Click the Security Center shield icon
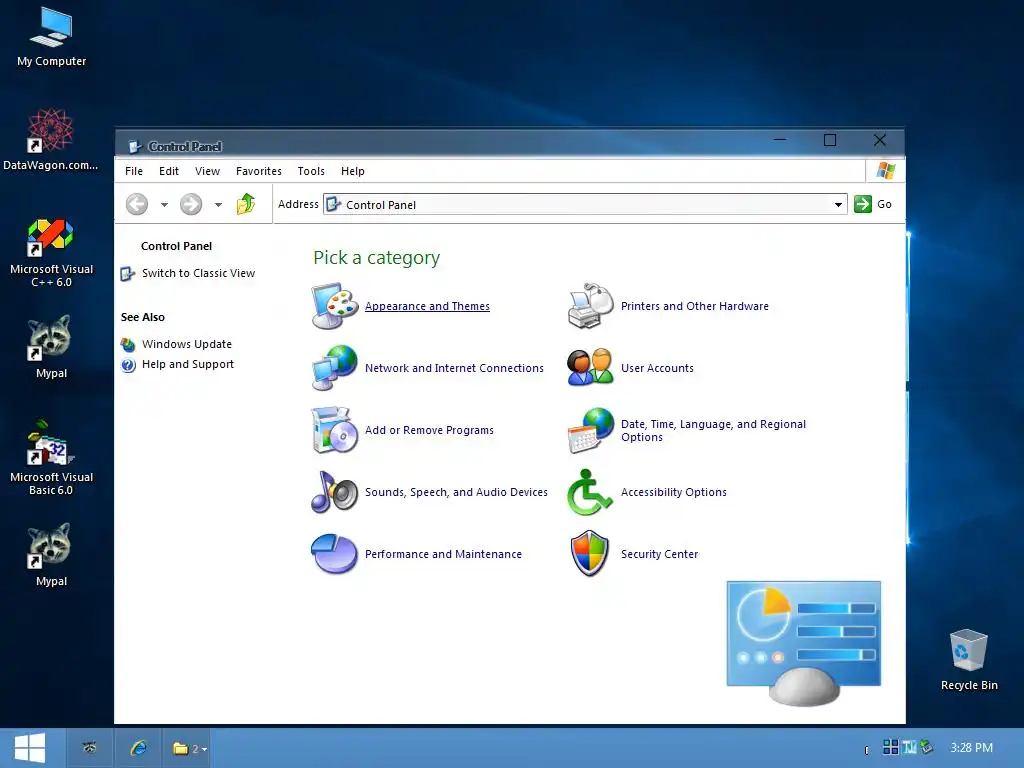1024x768 pixels. (x=590, y=554)
